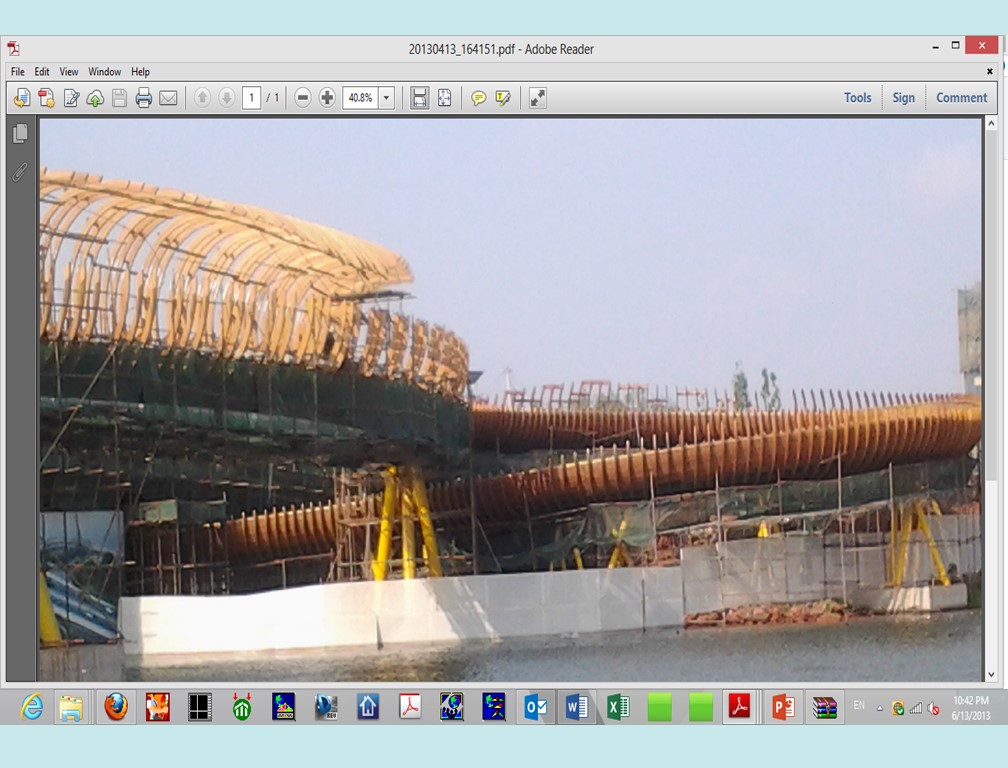Open a file using the Open icon
This screenshot has width=1008, height=768.
click(x=20, y=97)
